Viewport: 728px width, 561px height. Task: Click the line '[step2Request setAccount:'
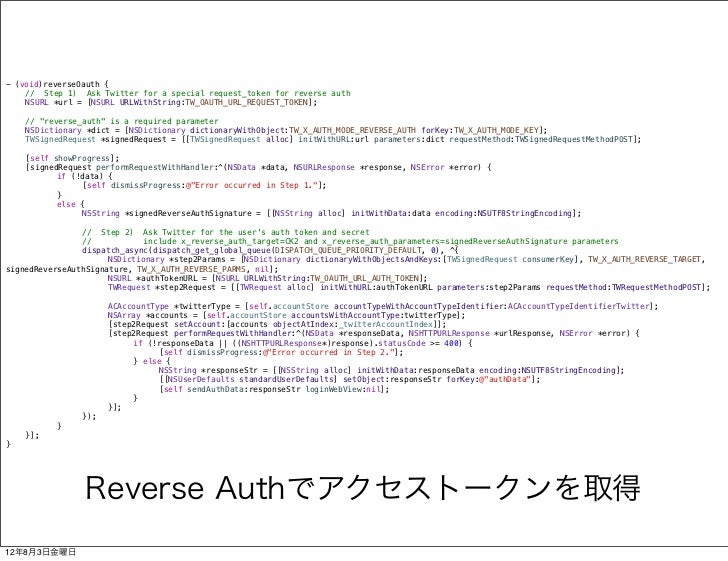pos(277,324)
